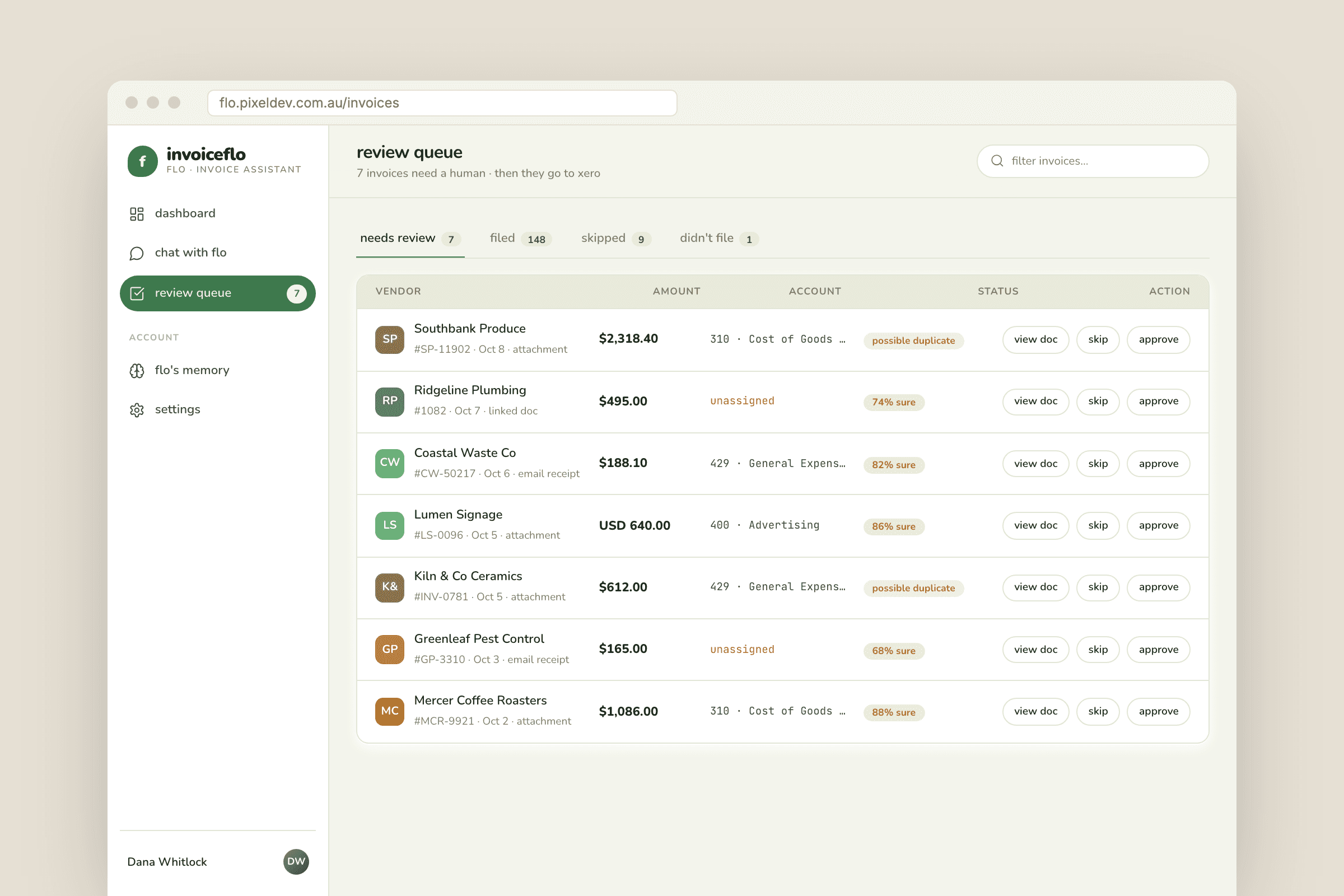Click the invoiceflo logo icon
This screenshot has width=1344, height=896.
[142, 161]
